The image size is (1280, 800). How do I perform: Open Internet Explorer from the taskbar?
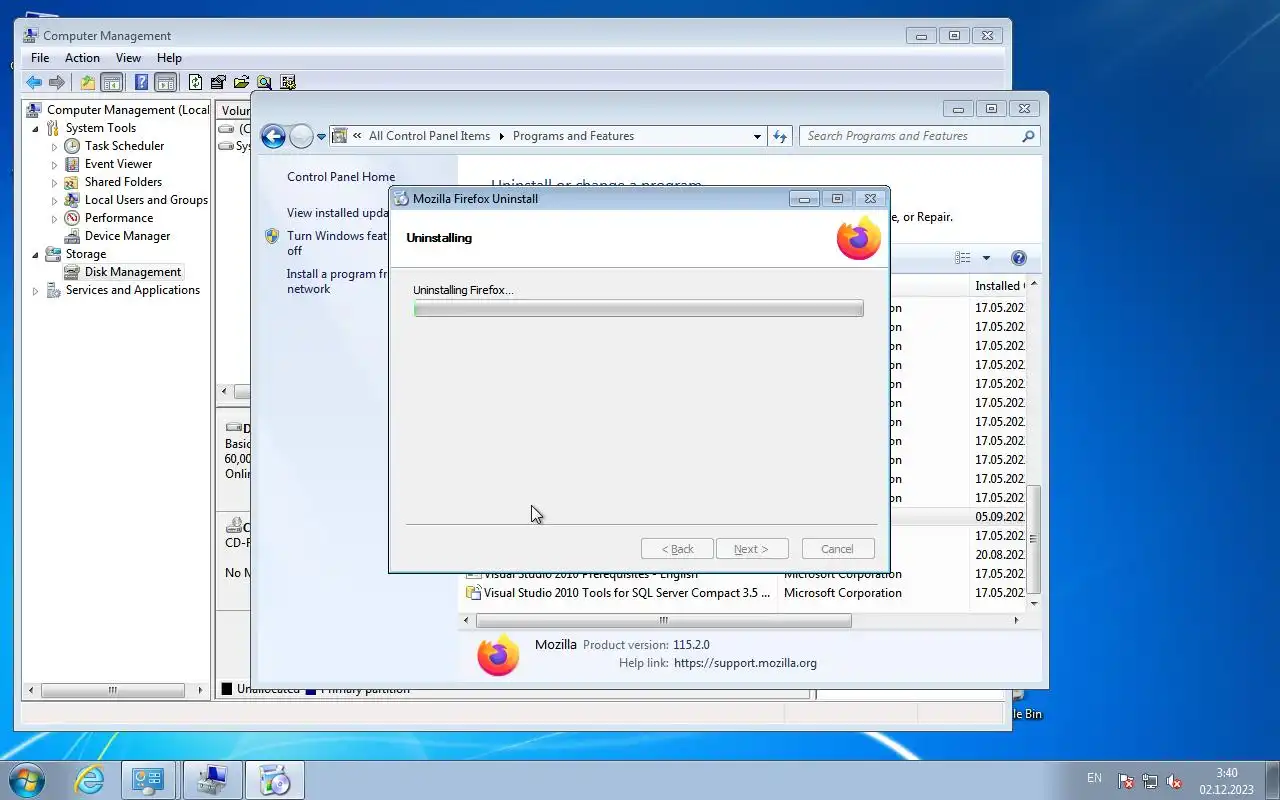point(90,780)
